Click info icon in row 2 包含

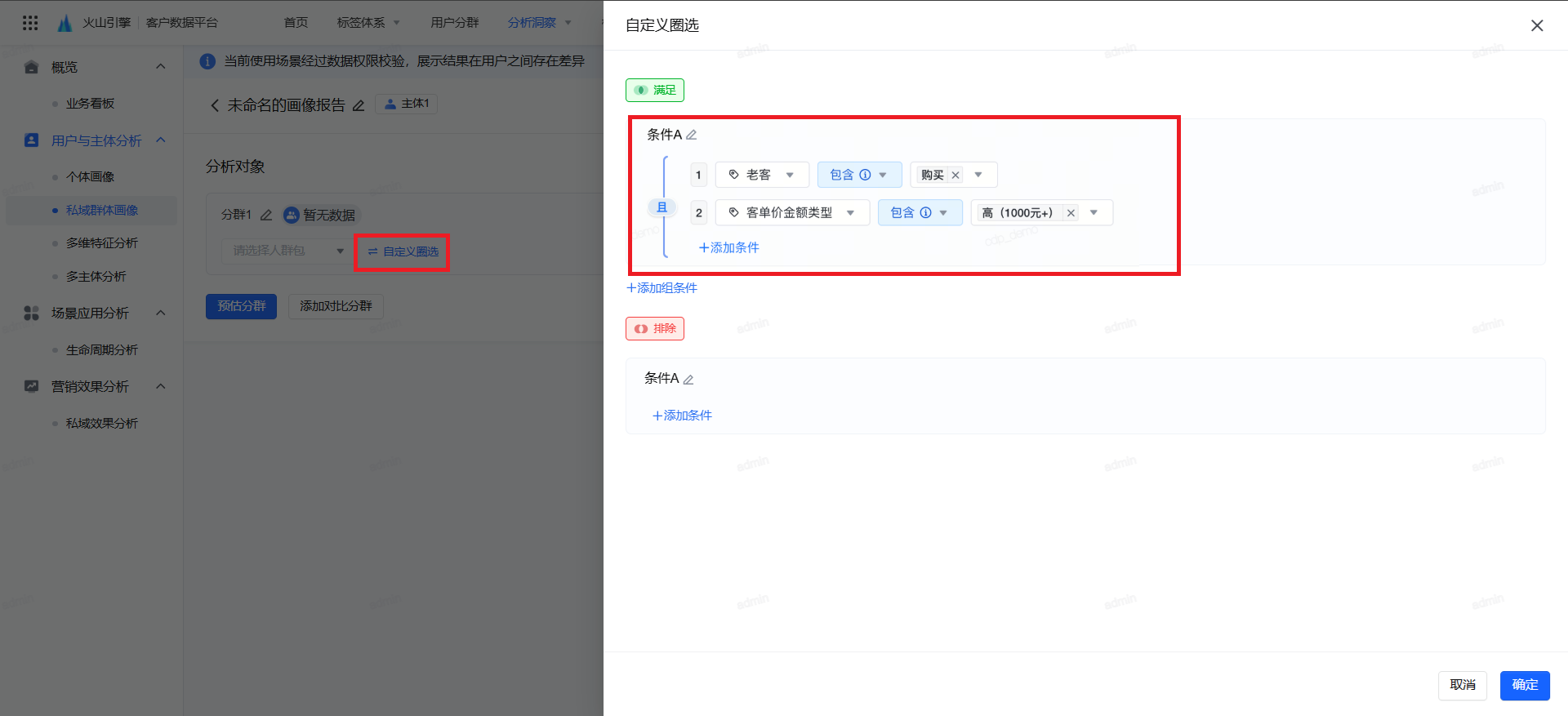click(x=925, y=213)
